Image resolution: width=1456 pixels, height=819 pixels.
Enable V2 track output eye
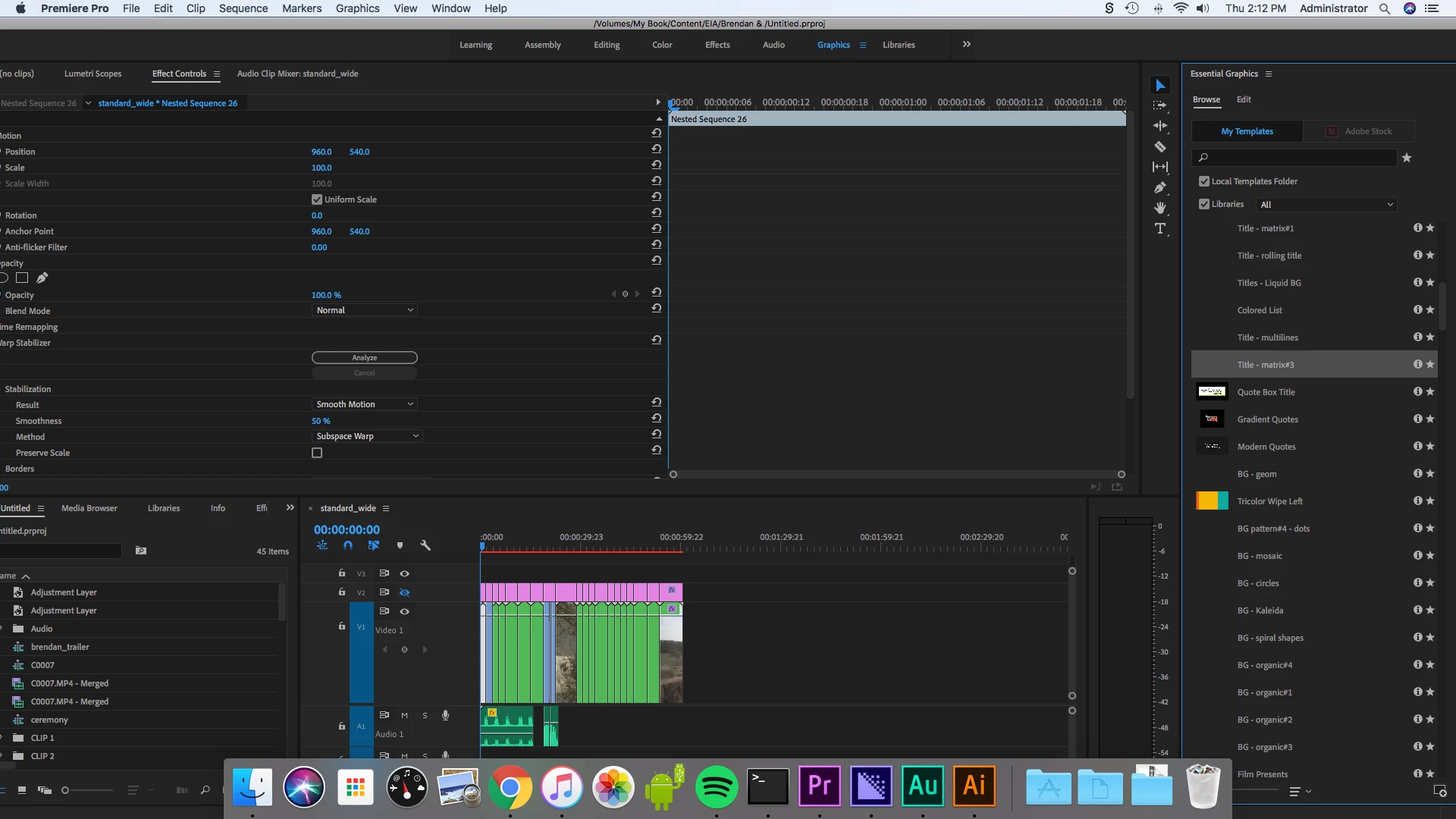tap(404, 592)
